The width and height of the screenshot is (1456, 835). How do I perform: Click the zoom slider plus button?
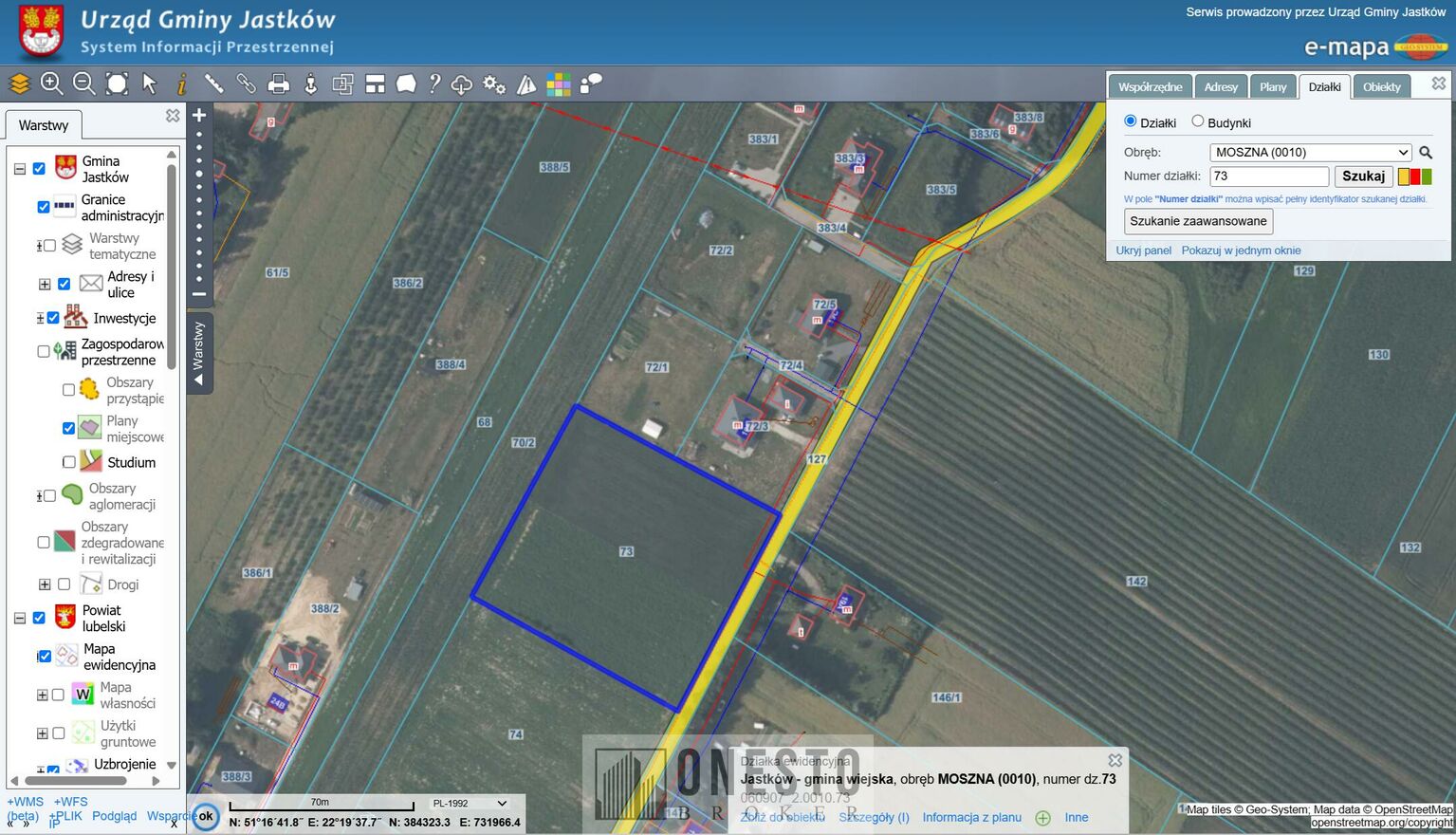pyautogui.click(x=199, y=116)
